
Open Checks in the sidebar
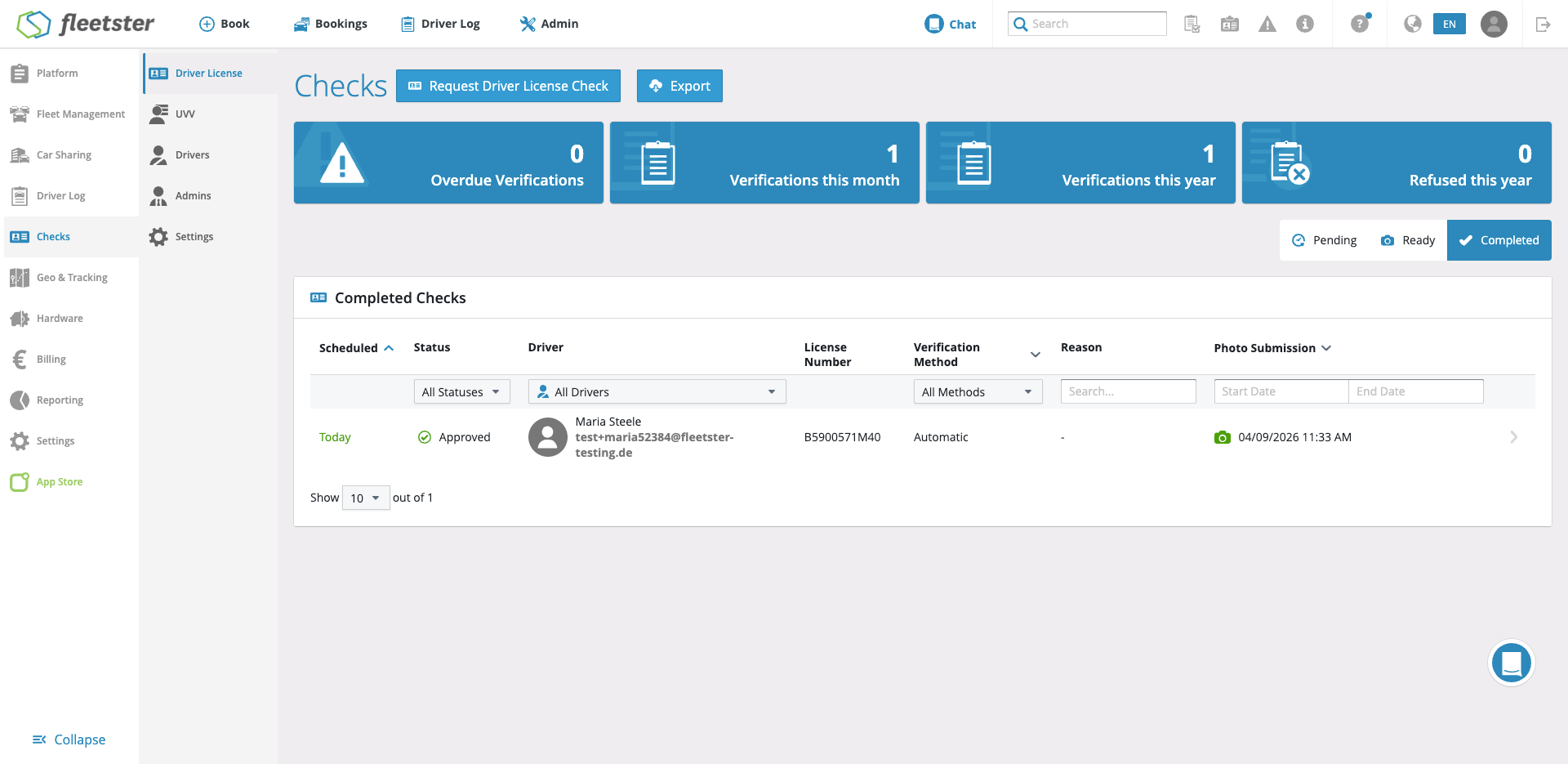pos(69,237)
